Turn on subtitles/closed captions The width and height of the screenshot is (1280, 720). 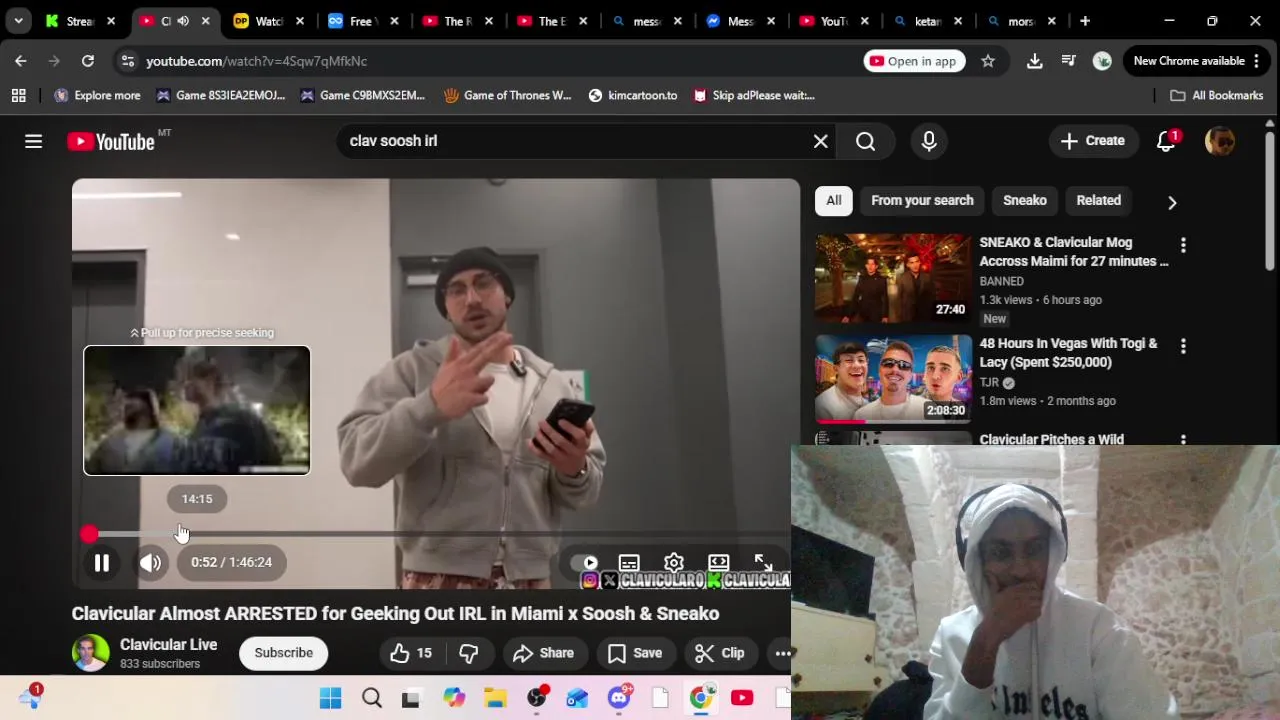[x=629, y=563]
